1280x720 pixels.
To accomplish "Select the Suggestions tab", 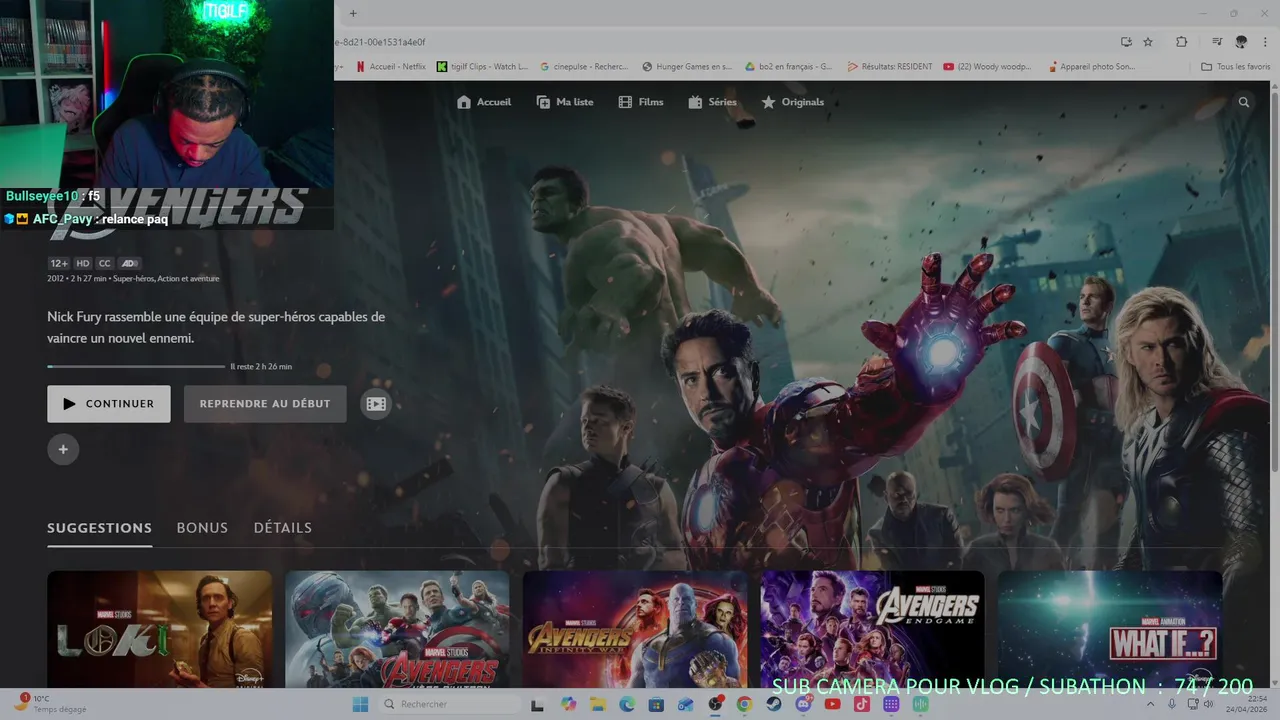I will (99, 528).
